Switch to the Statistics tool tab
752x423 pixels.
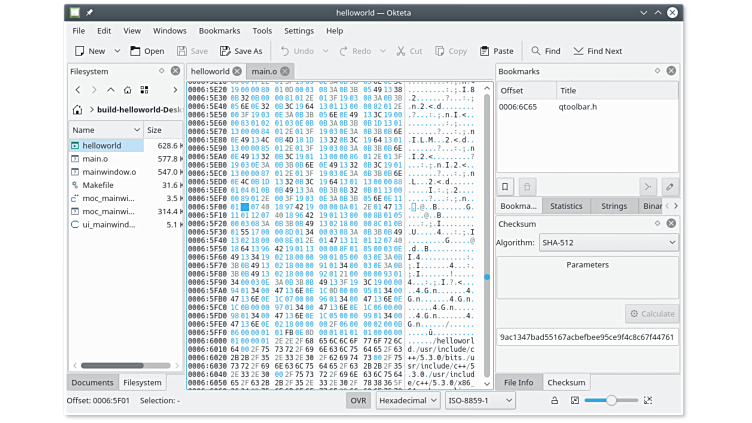[566, 206]
